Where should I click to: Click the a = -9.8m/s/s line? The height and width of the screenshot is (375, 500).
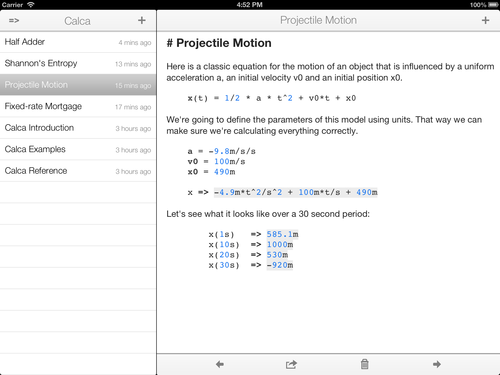coord(221,151)
